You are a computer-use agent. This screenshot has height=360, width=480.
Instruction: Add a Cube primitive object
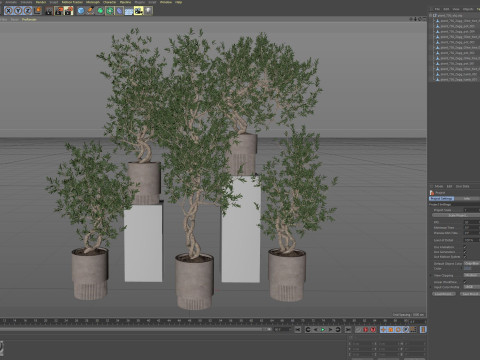point(81,11)
